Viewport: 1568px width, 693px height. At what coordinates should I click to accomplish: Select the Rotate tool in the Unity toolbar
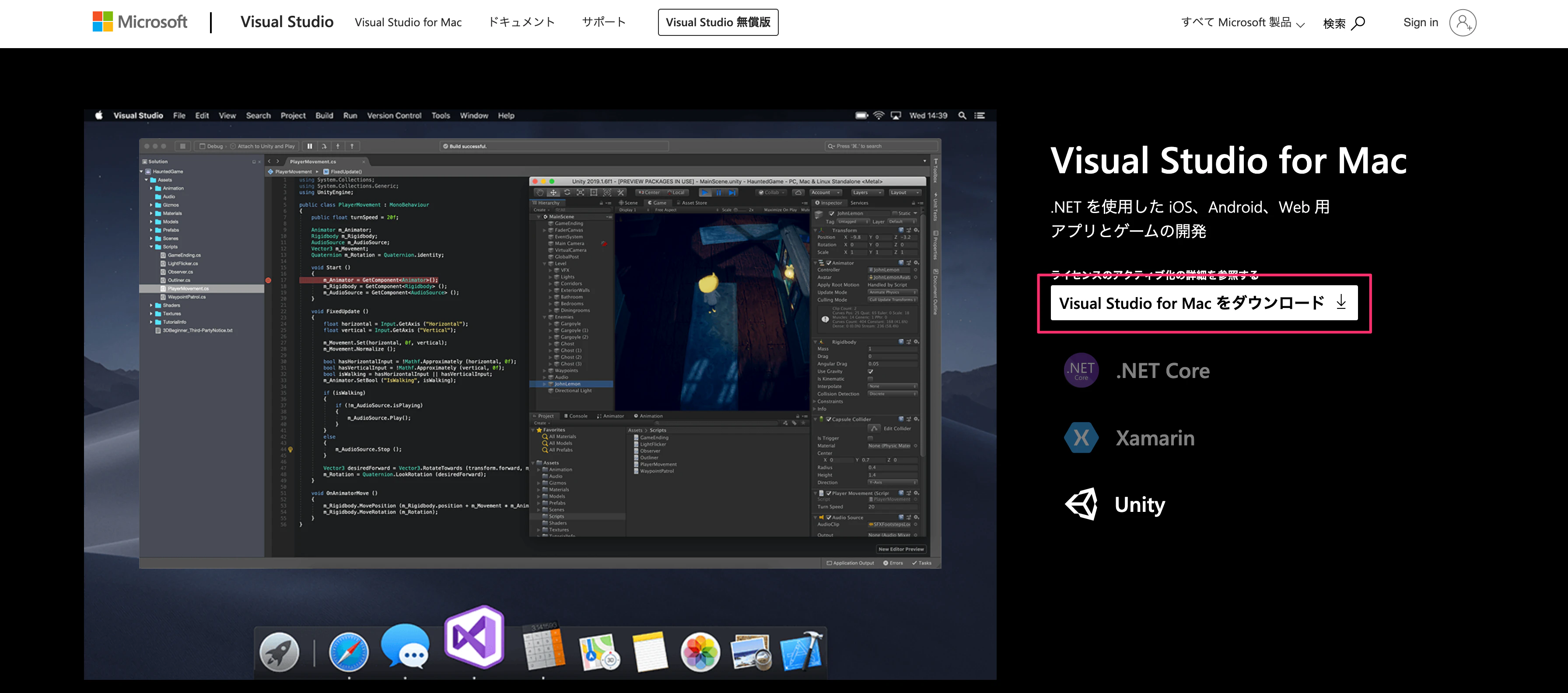click(567, 192)
